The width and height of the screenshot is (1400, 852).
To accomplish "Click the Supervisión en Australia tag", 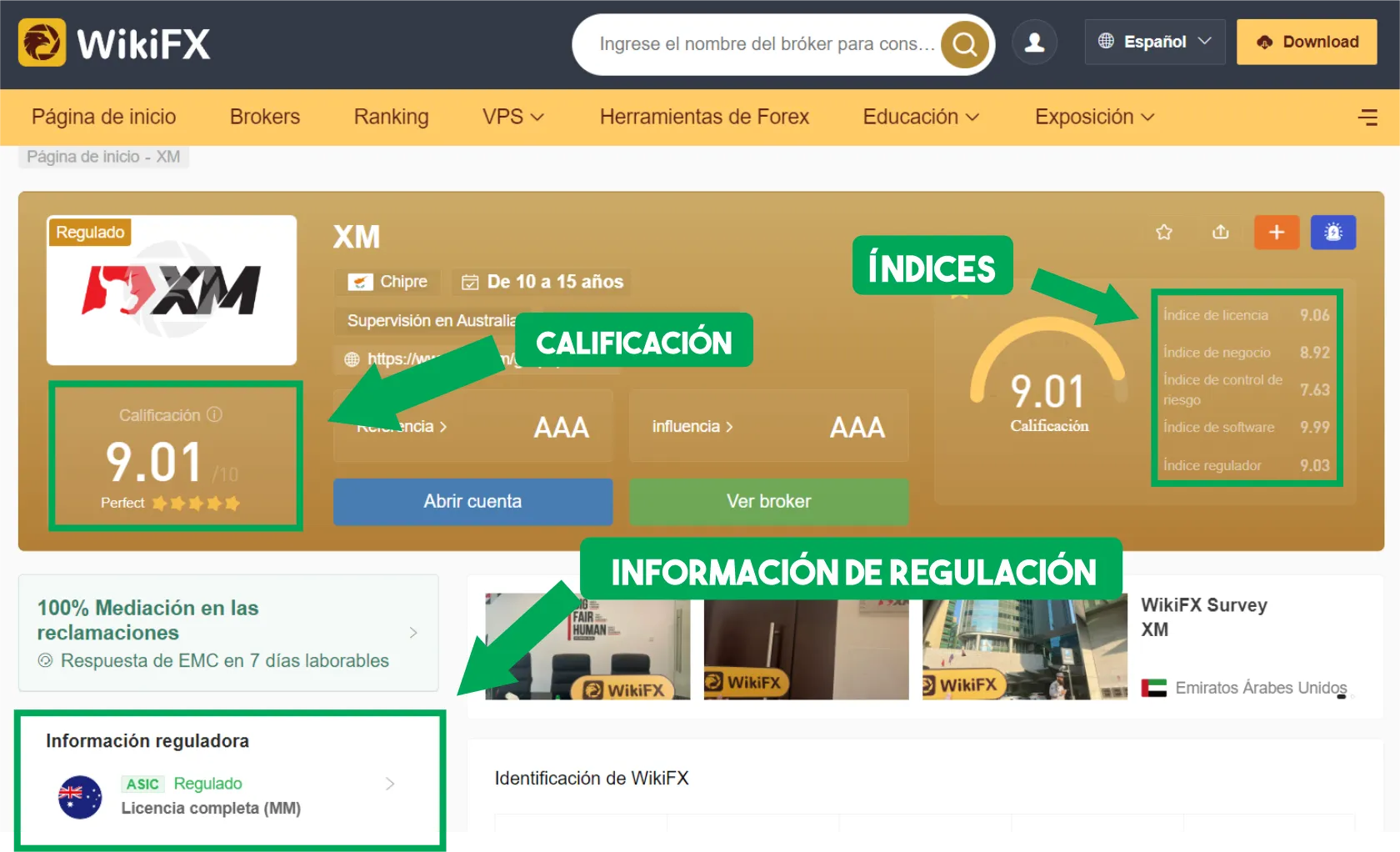I will click(431, 320).
